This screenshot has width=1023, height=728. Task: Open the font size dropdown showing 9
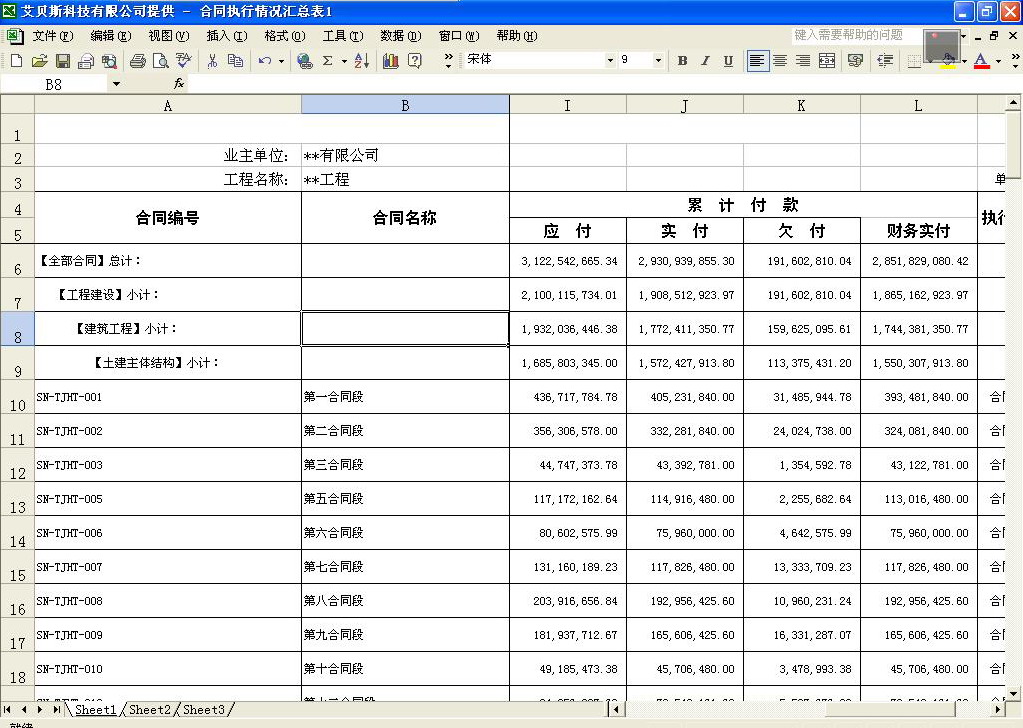(658, 60)
